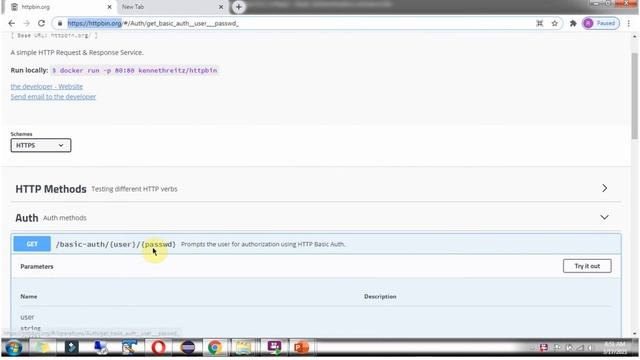Open the developer Website link

pos(47,87)
